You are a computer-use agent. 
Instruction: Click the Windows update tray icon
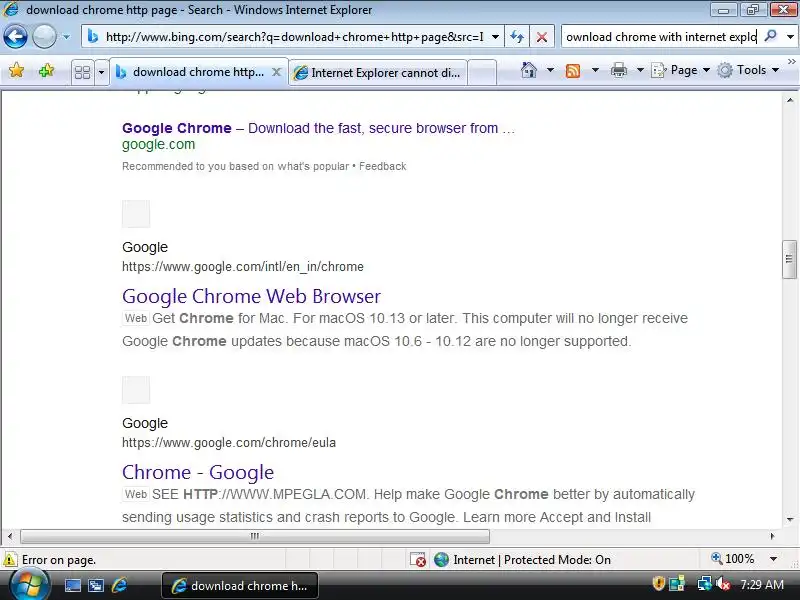pyautogui.click(x=678, y=583)
